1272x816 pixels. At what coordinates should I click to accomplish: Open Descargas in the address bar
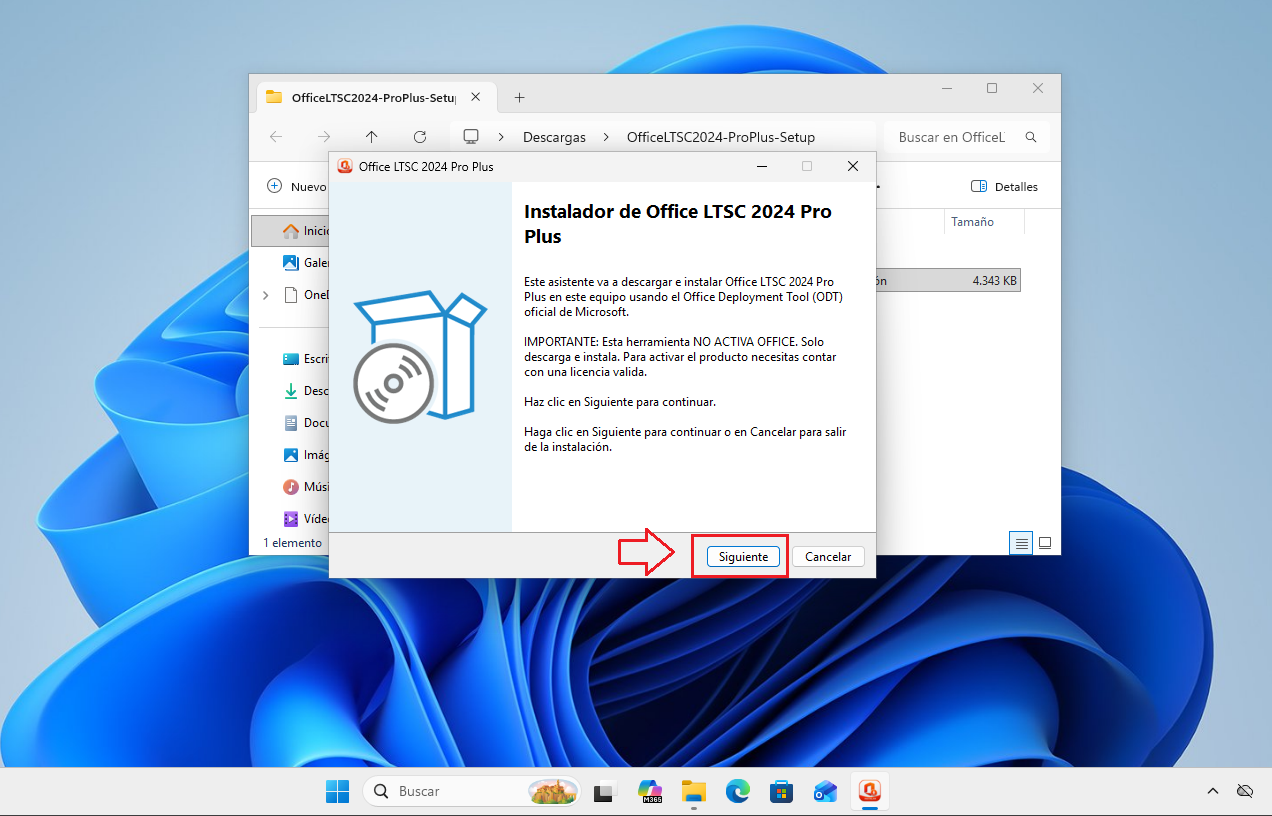[x=554, y=137]
